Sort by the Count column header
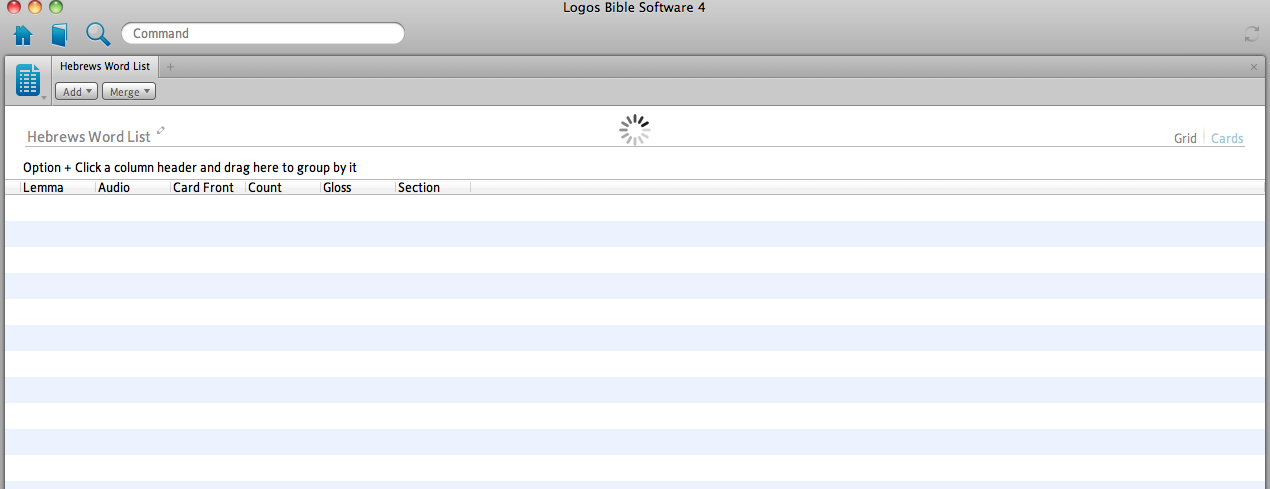Image resolution: width=1270 pixels, height=489 pixels. pyautogui.click(x=283, y=187)
